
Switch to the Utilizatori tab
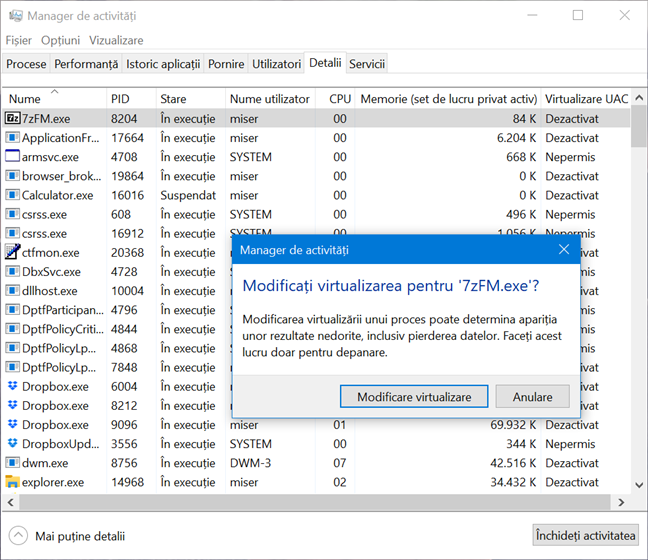point(276,64)
